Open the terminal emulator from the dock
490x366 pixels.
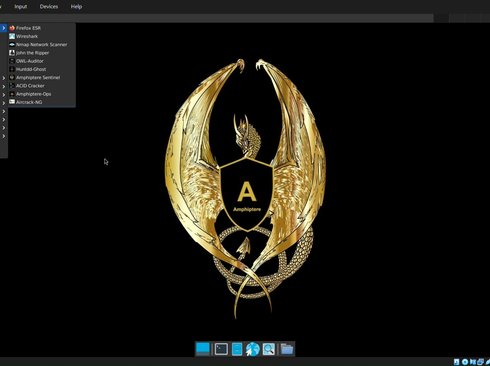click(x=221, y=349)
